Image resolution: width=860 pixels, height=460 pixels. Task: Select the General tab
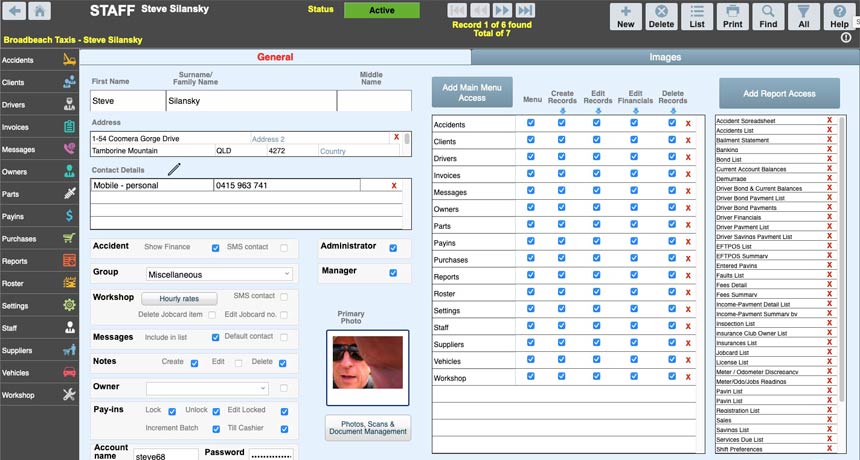click(x=275, y=58)
